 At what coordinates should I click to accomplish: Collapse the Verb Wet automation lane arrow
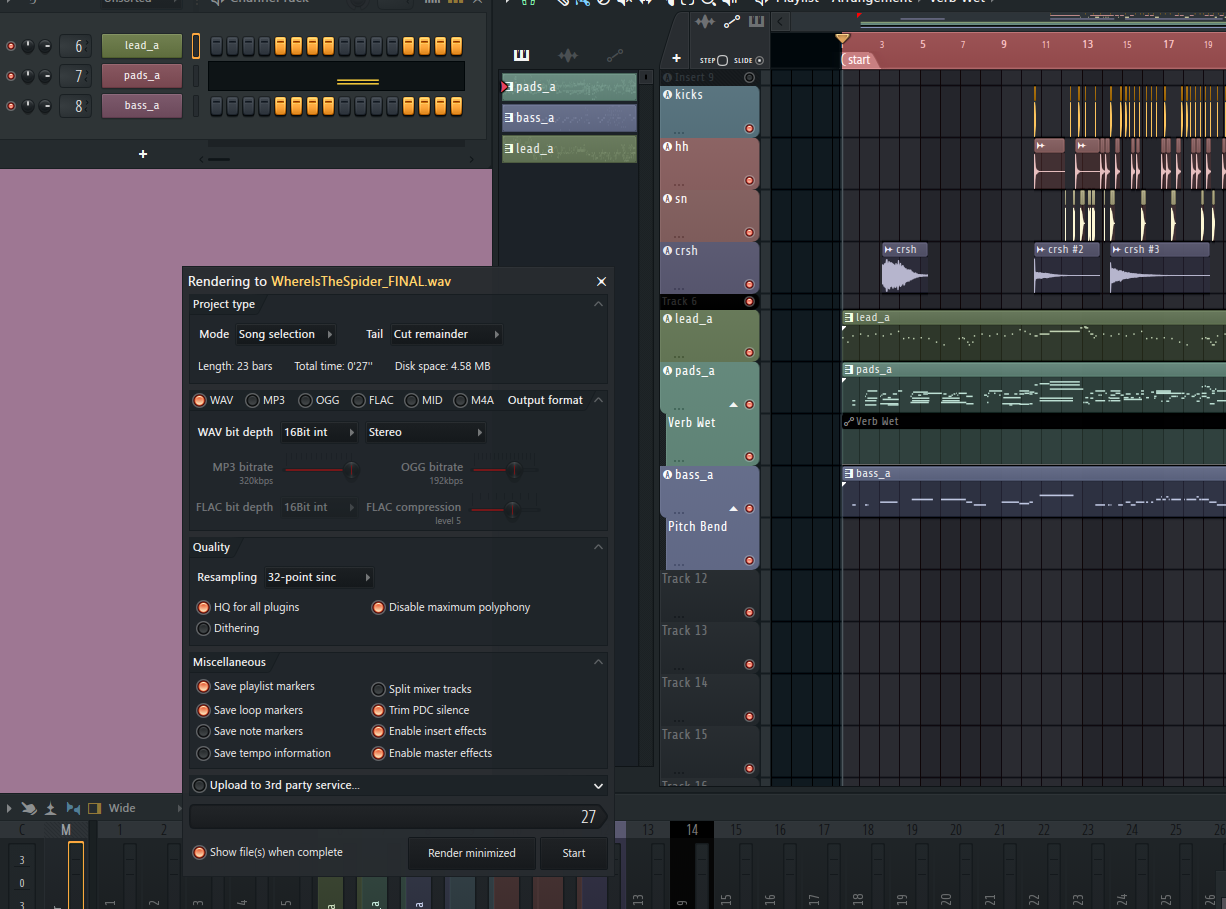point(733,404)
